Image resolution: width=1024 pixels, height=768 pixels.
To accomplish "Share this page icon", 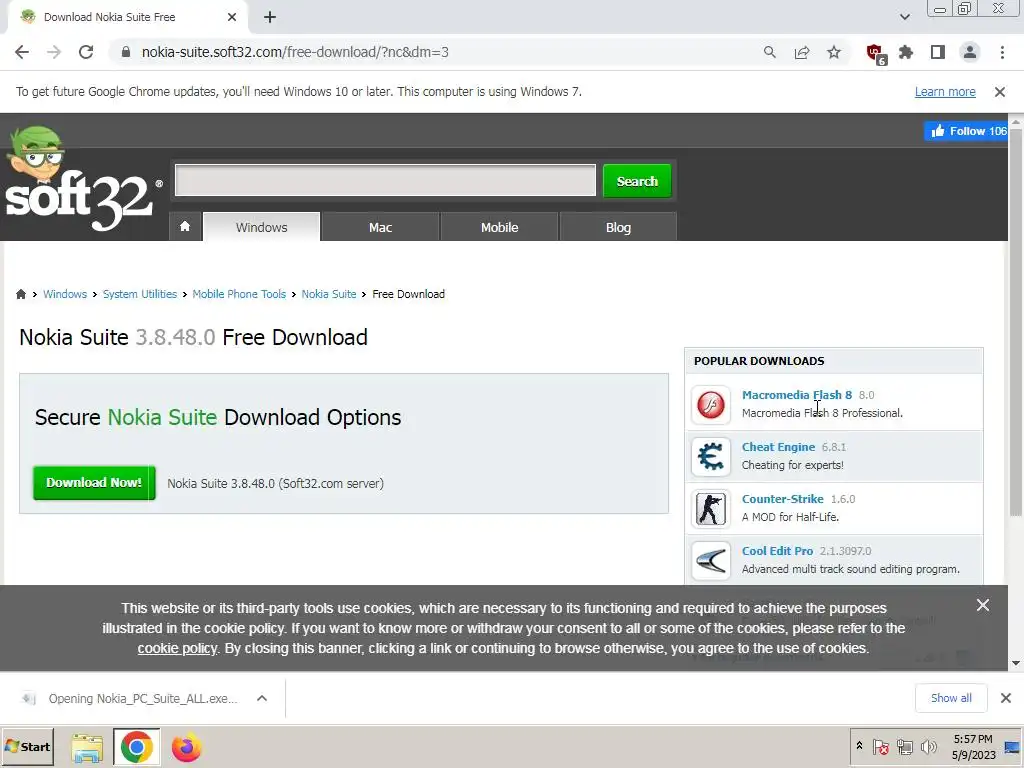I will pyautogui.click(x=801, y=52).
